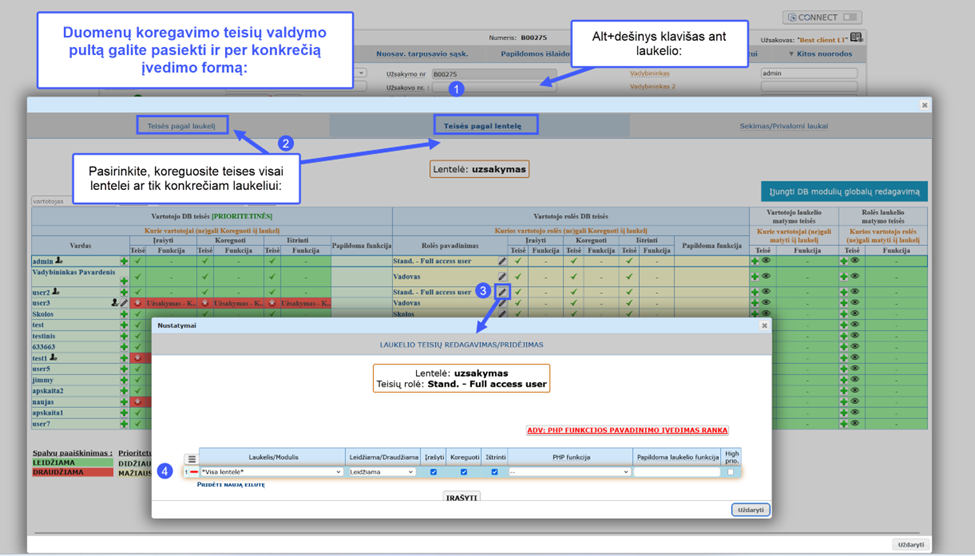Click the red DRAUDŽIAMA legend swatch

73,473
